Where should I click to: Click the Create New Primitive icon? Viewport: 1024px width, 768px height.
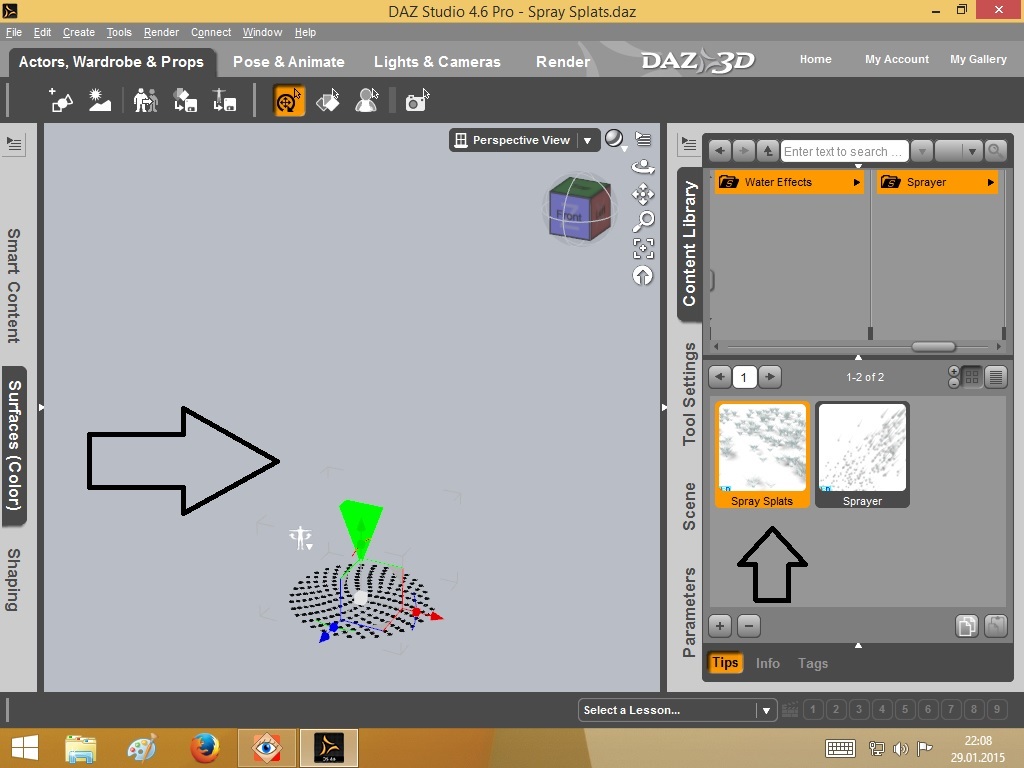coord(61,101)
